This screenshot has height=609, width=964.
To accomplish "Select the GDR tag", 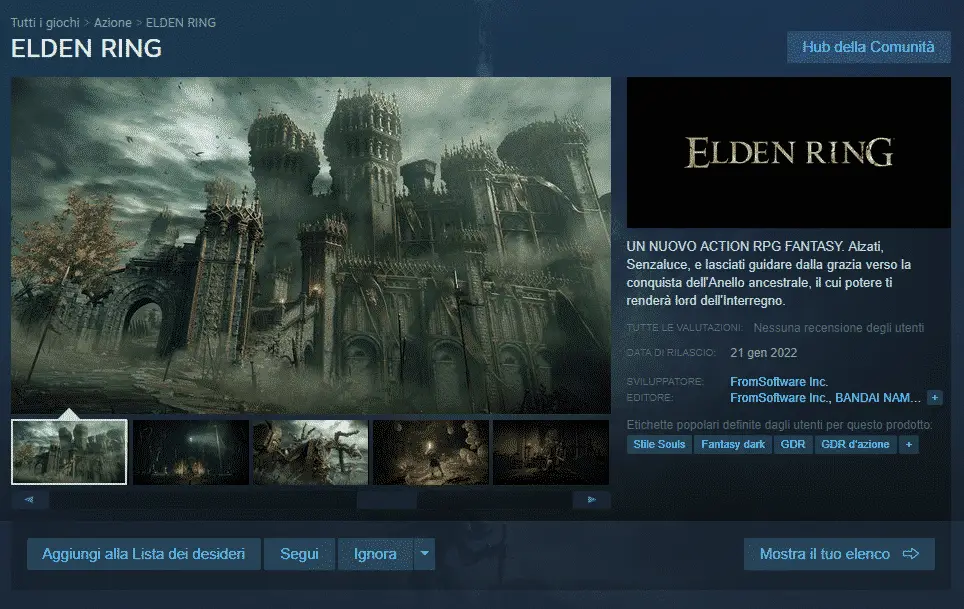I will [792, 444].
